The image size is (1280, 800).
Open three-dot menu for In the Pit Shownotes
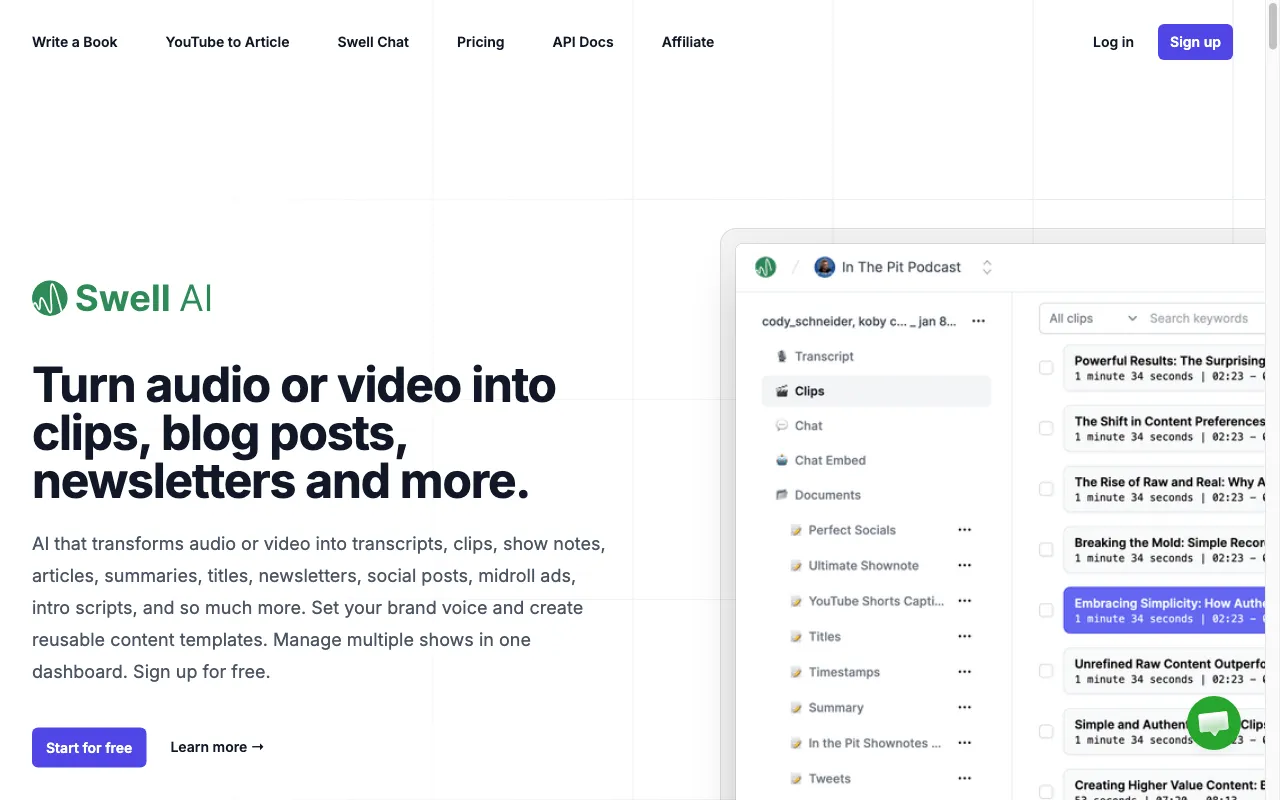coord(965,743)
